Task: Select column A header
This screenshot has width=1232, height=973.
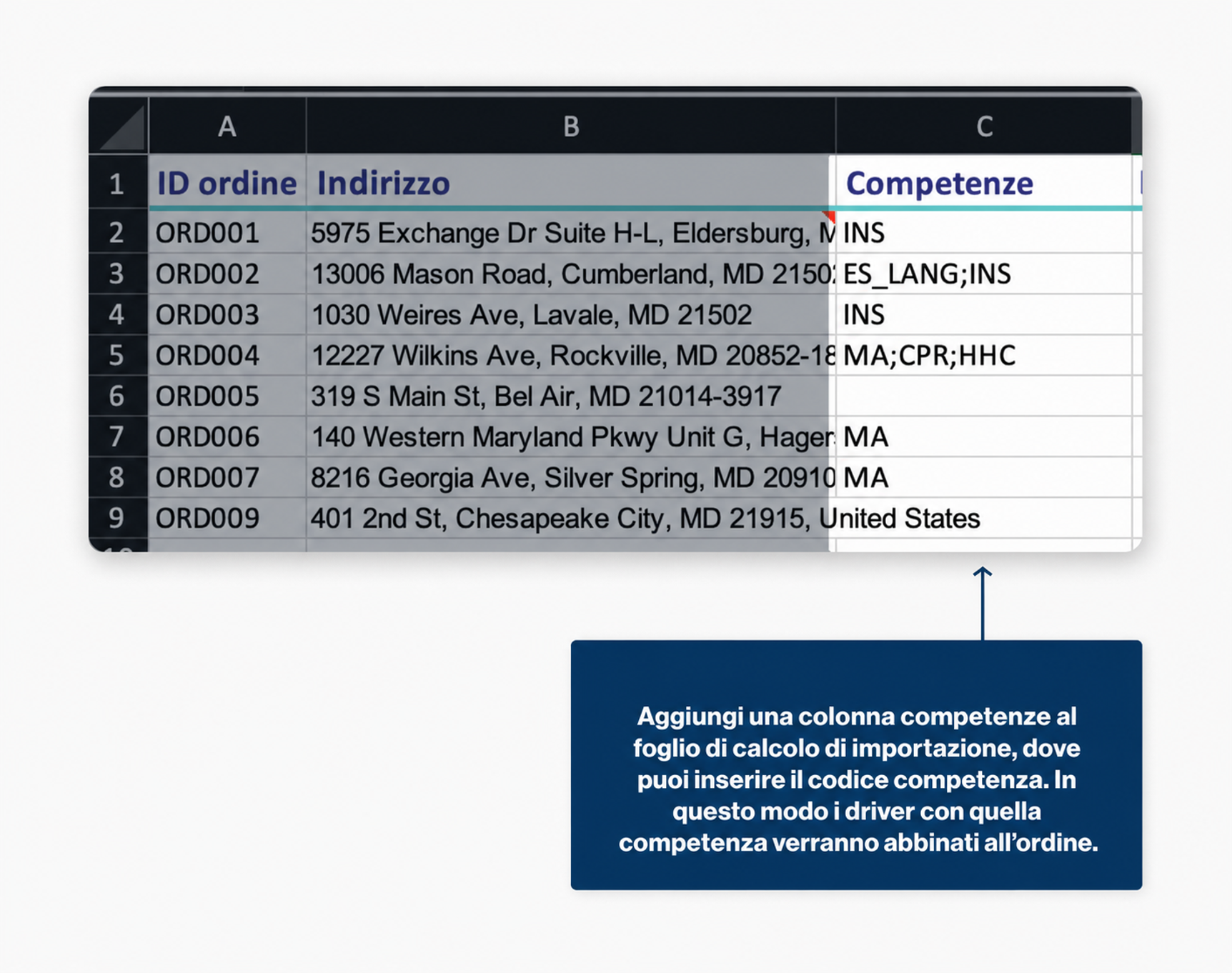Action: [227, 126]
